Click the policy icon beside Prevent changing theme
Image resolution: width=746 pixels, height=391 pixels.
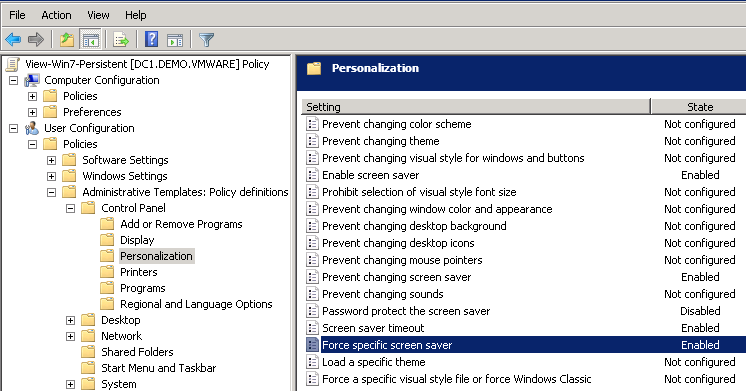312,141
